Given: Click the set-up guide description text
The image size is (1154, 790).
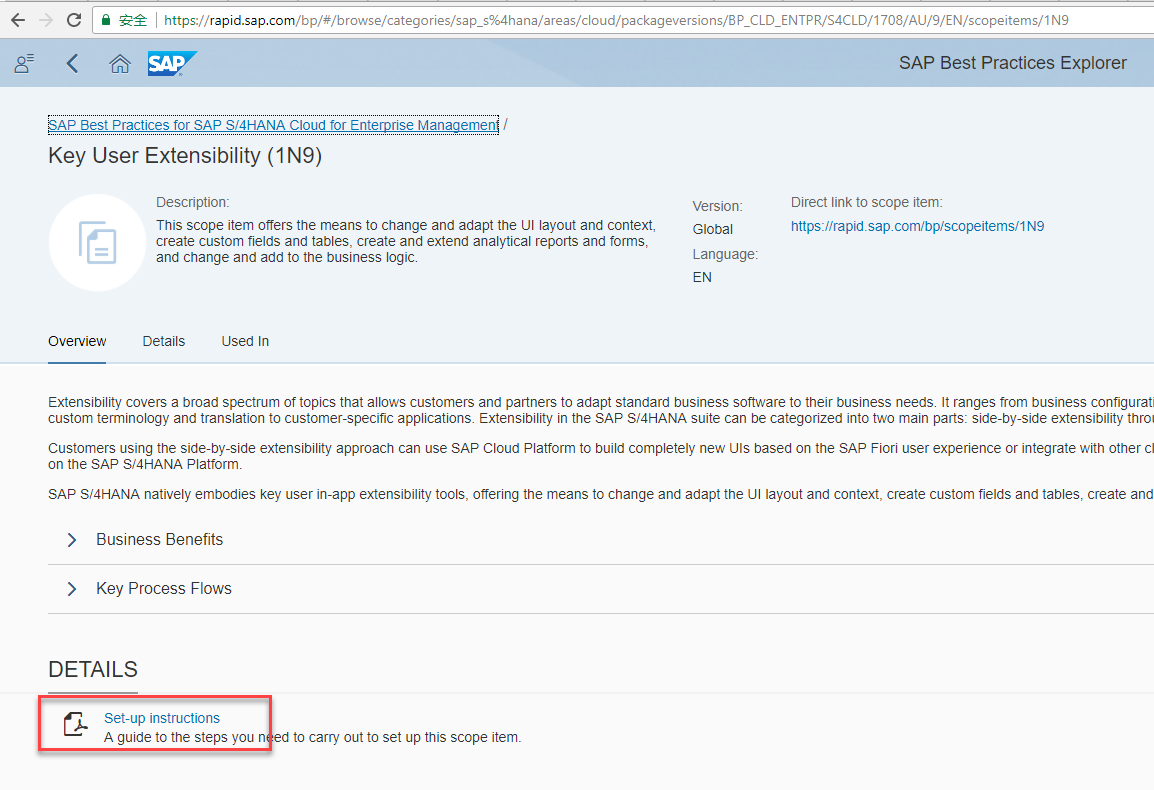Looking at the screenshot, I should pyautogui.click(x=313, y=737).
